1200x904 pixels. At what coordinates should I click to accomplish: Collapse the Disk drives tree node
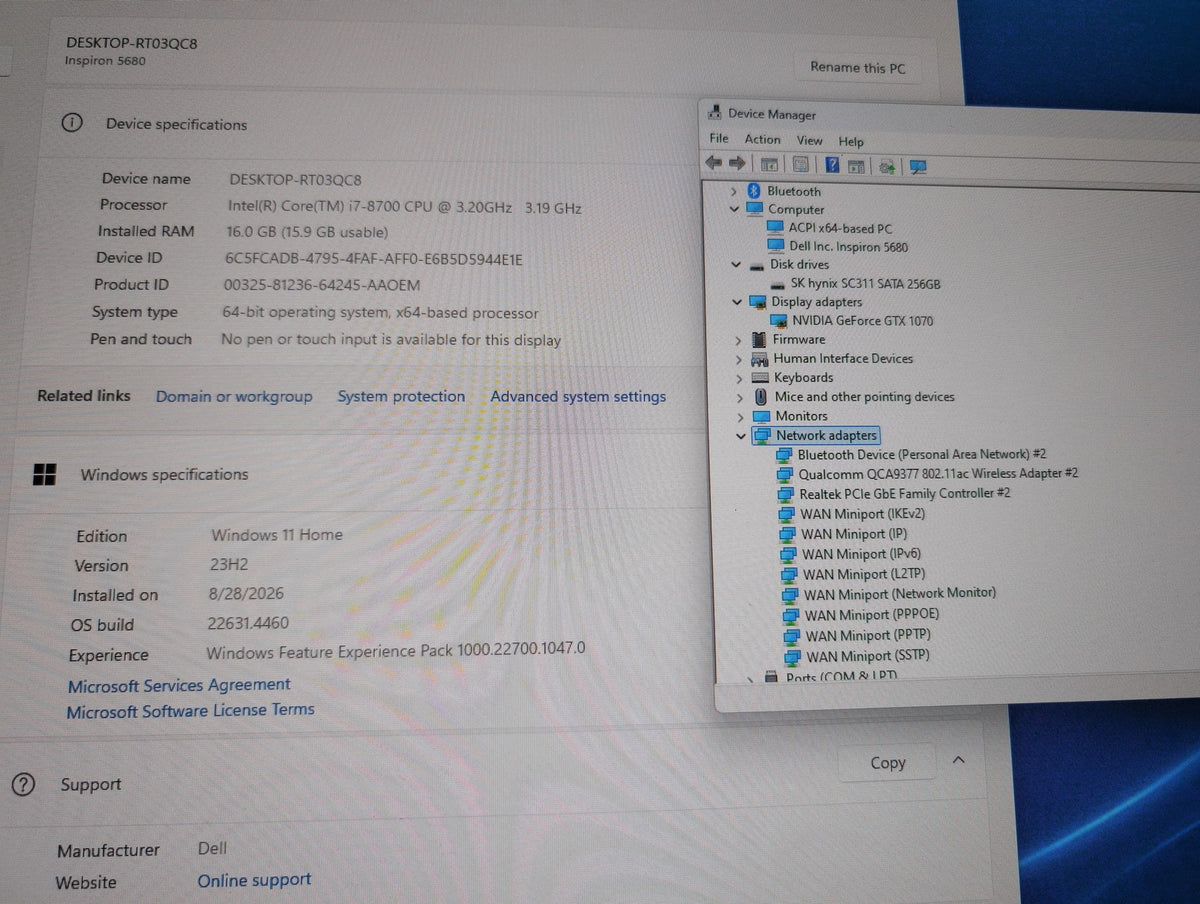[x=736, y=265]
